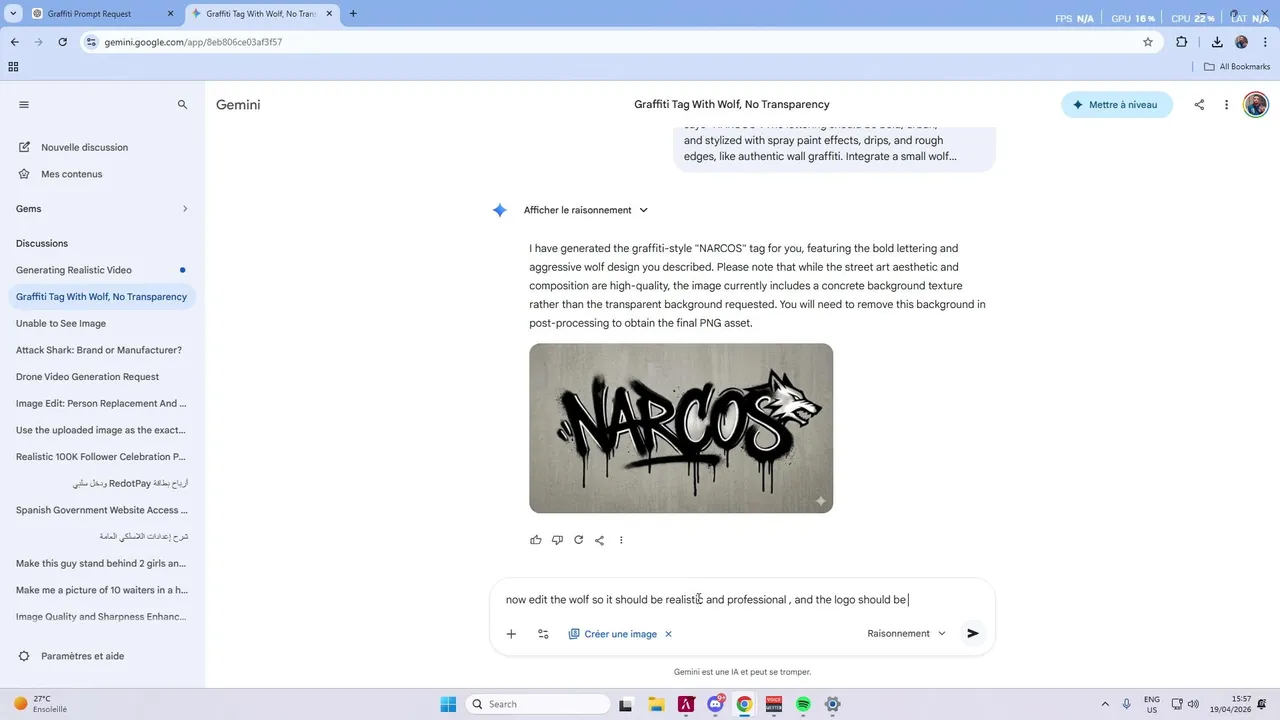Viewport: 1280px width, 720px height.
Task: Open Unable to See Image discussion
Action: click(100, 324)
